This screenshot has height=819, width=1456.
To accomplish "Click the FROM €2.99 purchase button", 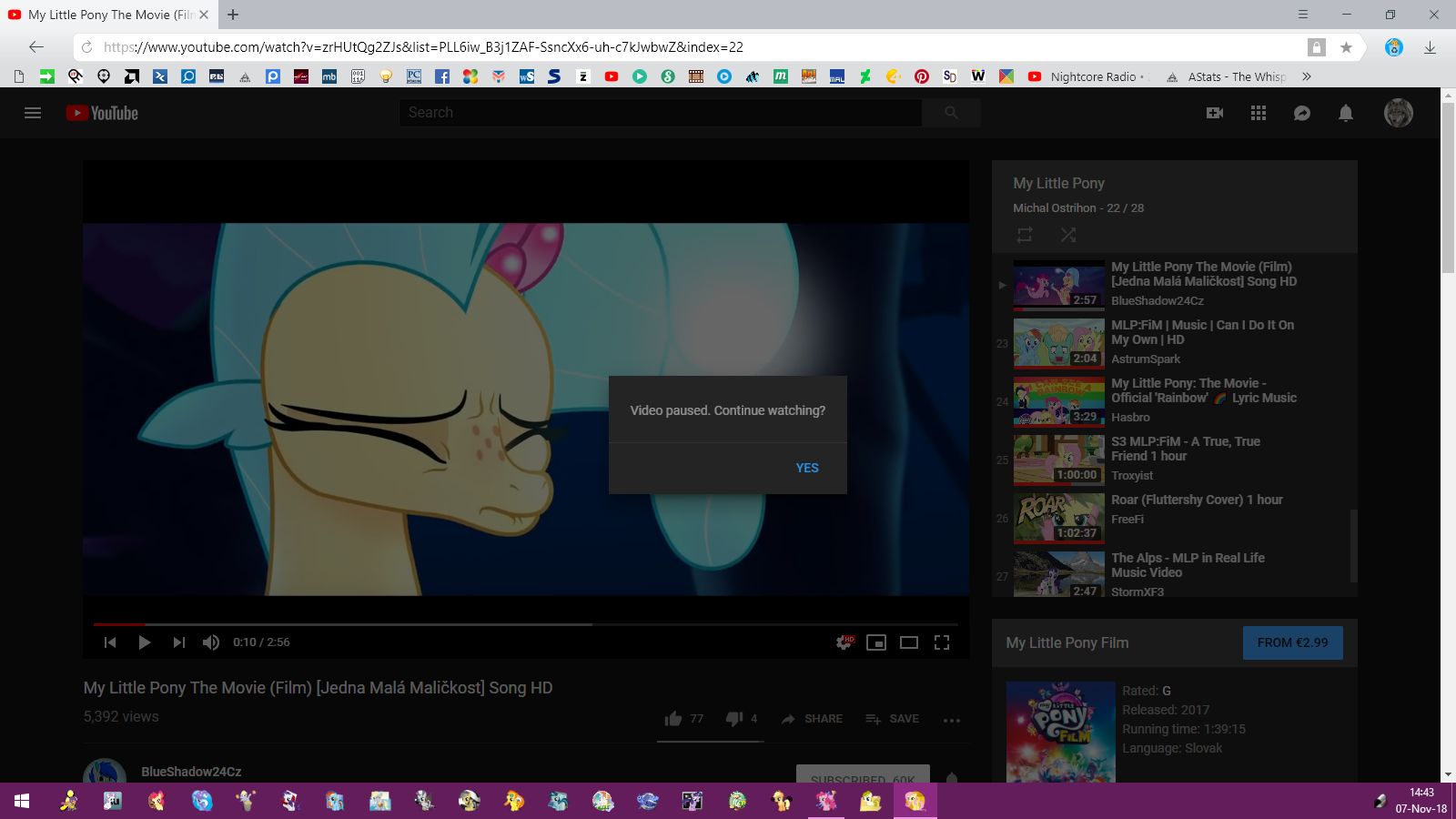I will pos(1292,642).
